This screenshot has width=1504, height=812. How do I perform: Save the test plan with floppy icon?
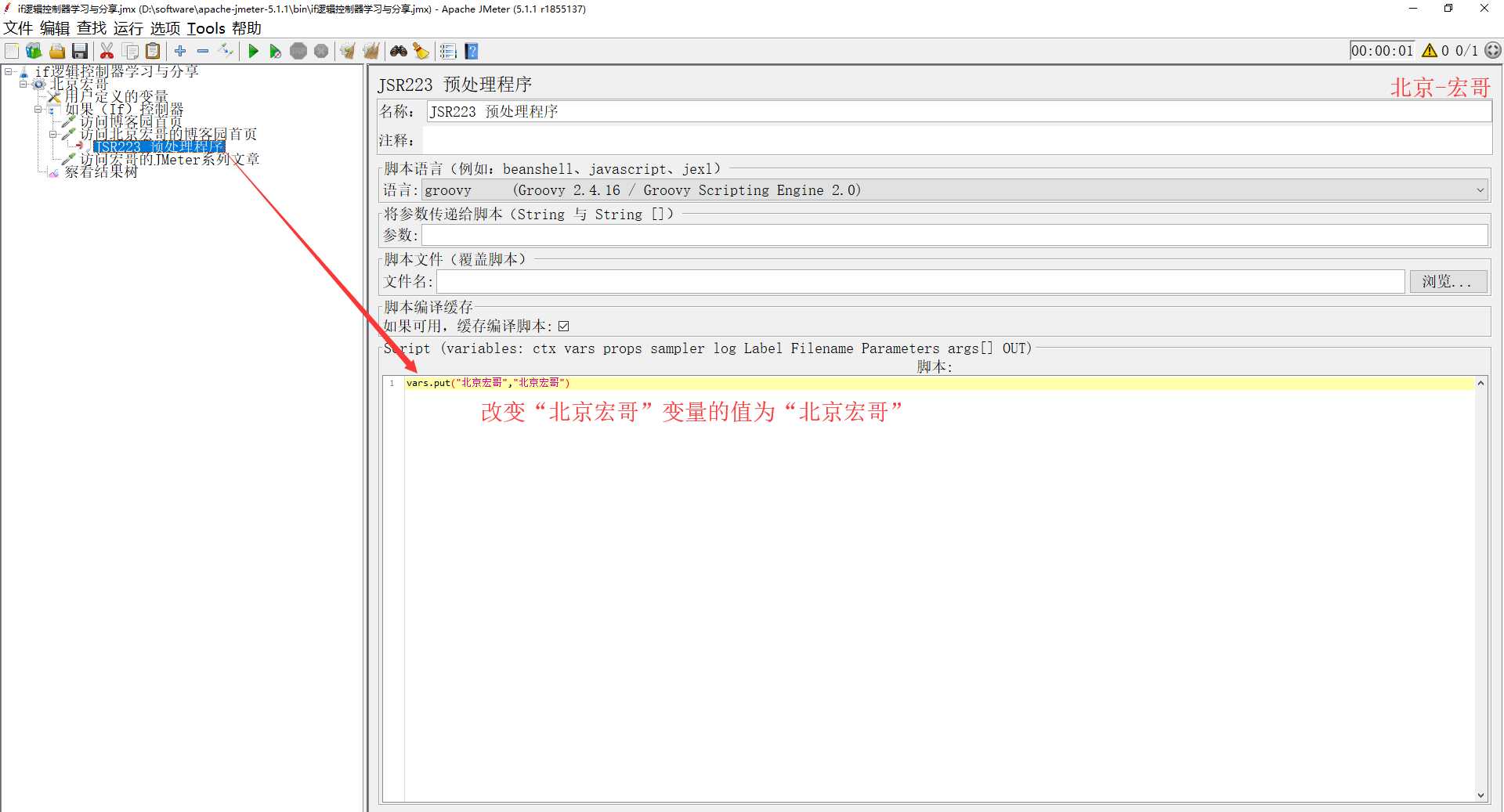(x=79, y=51)
